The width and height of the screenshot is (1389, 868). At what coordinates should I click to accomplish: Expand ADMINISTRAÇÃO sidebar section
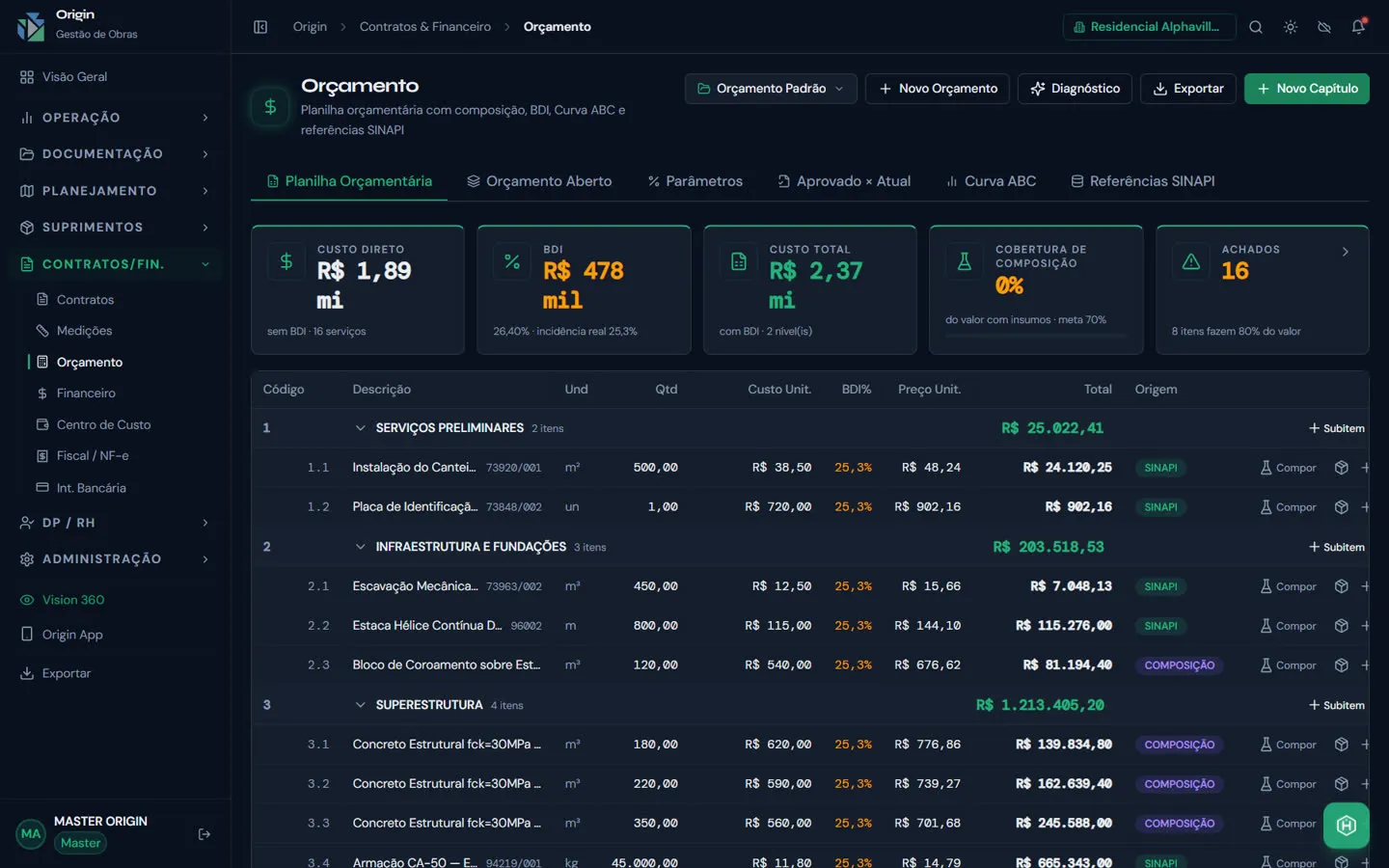click(115, 559)
